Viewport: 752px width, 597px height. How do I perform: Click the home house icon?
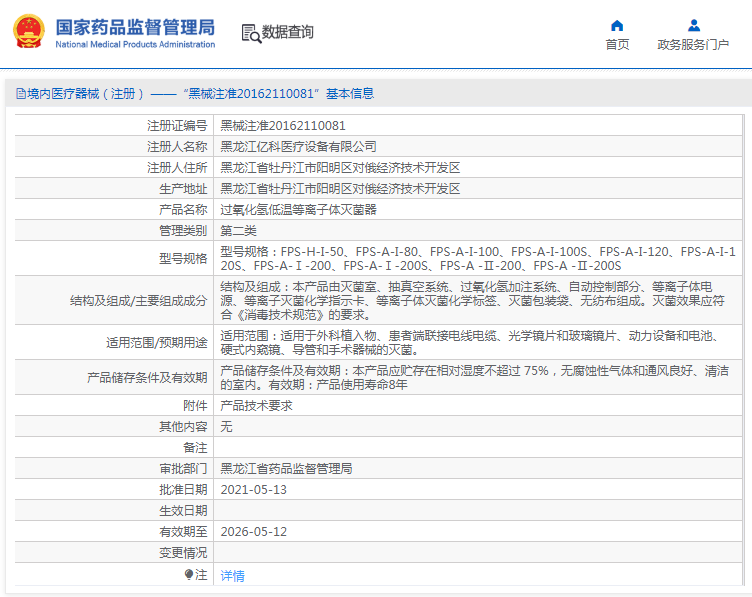[x=617, y=25]
